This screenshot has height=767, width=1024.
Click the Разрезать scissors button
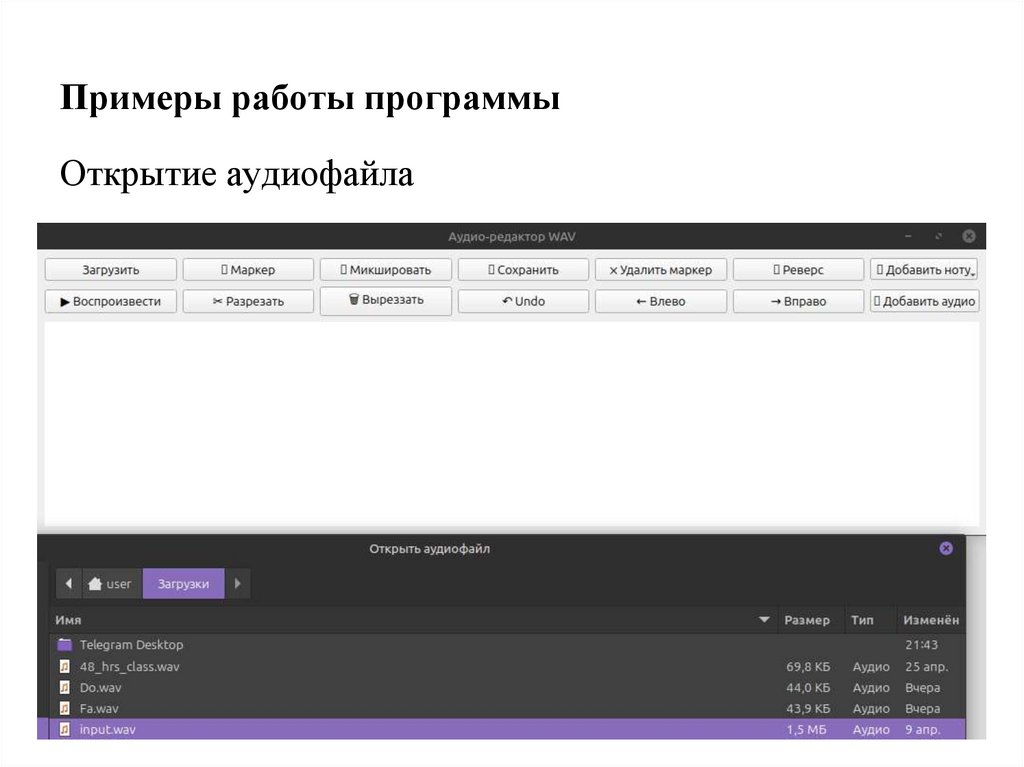[248, 301]
